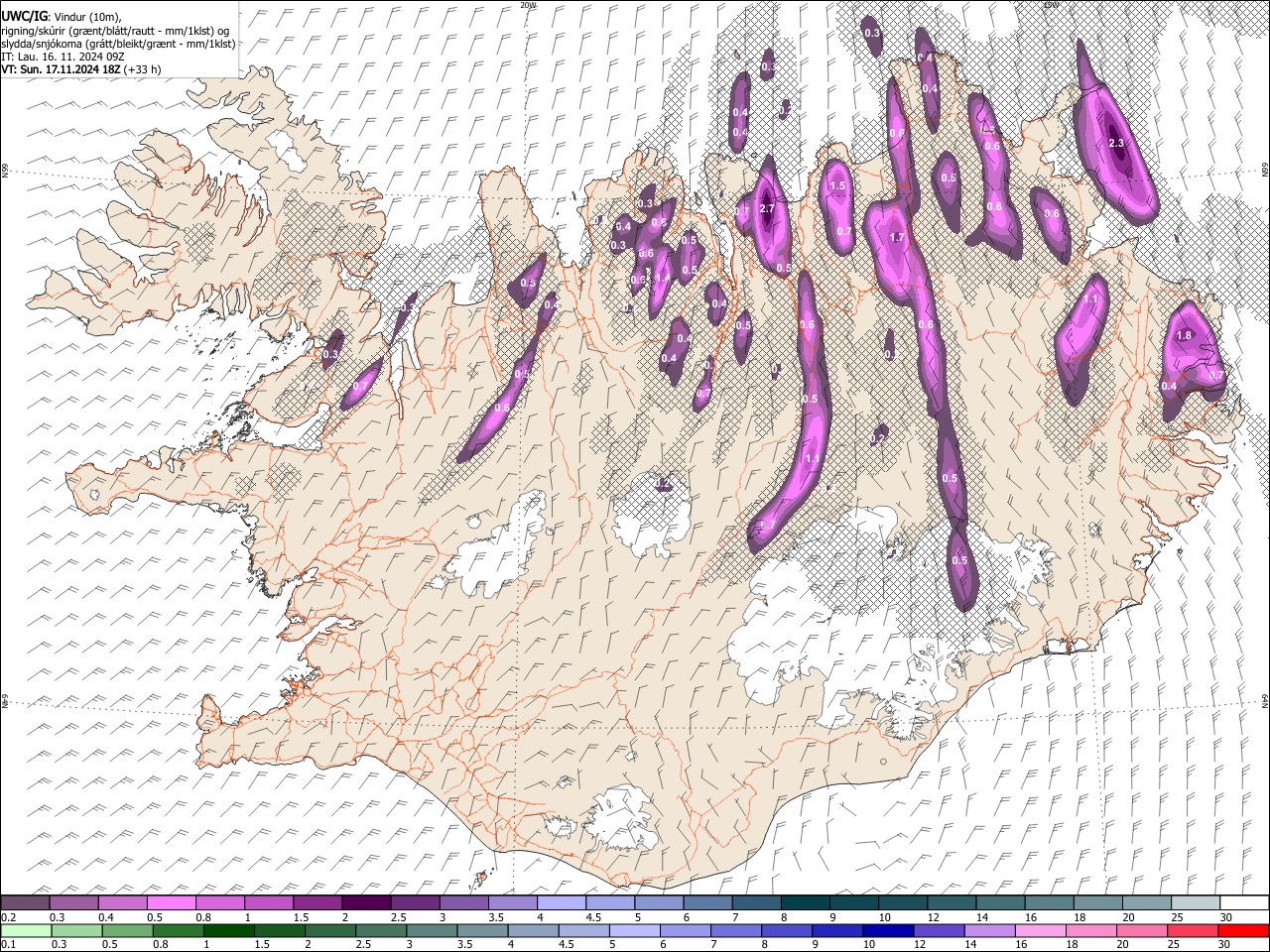Click the "IT: Lau. 16. 11. 2024 09Z" line
Image resolution: width=1270 pixels, height=952 pixels.
click(63, 57)
